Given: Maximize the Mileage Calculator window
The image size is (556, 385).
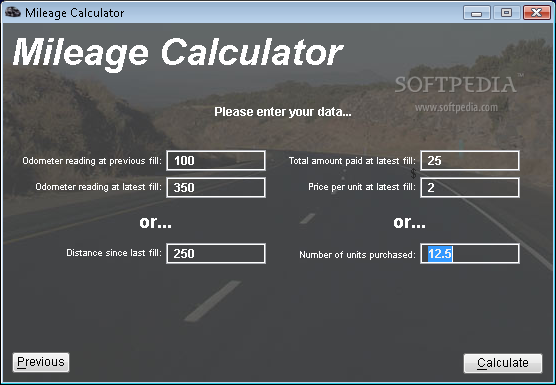Looking at the screenshot, I should tap(506, 13).
